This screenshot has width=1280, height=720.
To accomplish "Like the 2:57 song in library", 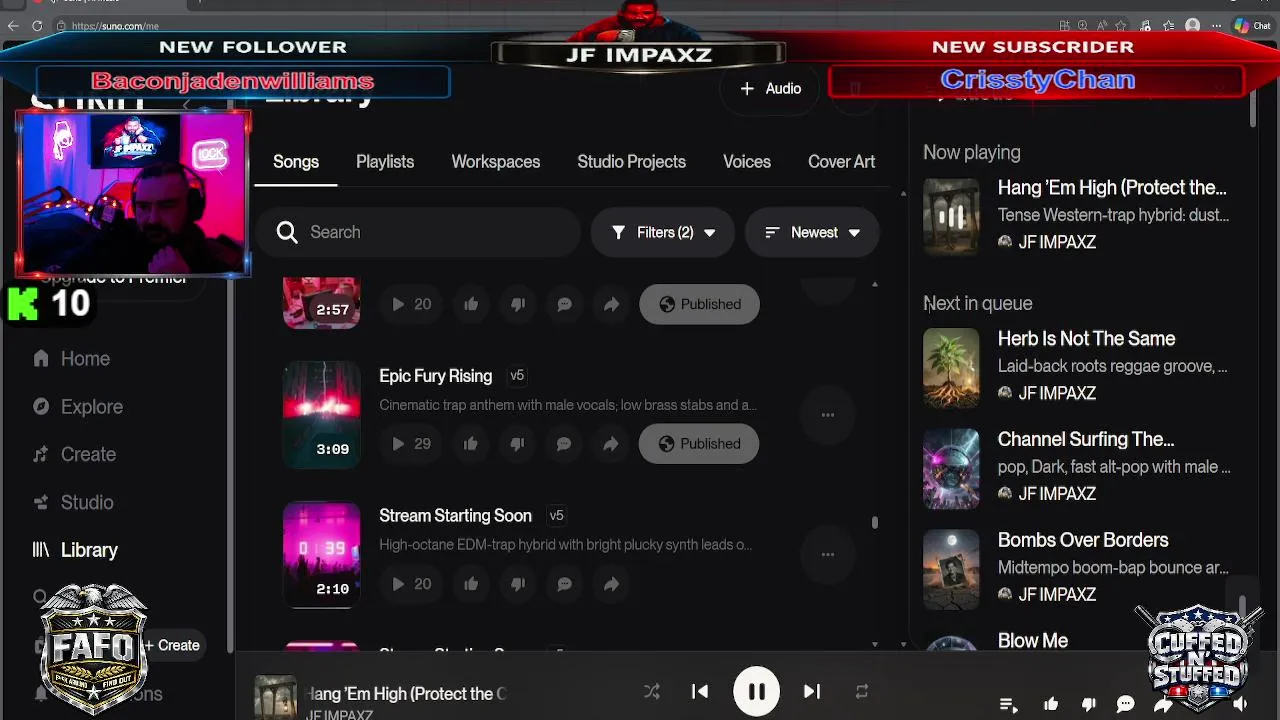I will click(471, 304).
